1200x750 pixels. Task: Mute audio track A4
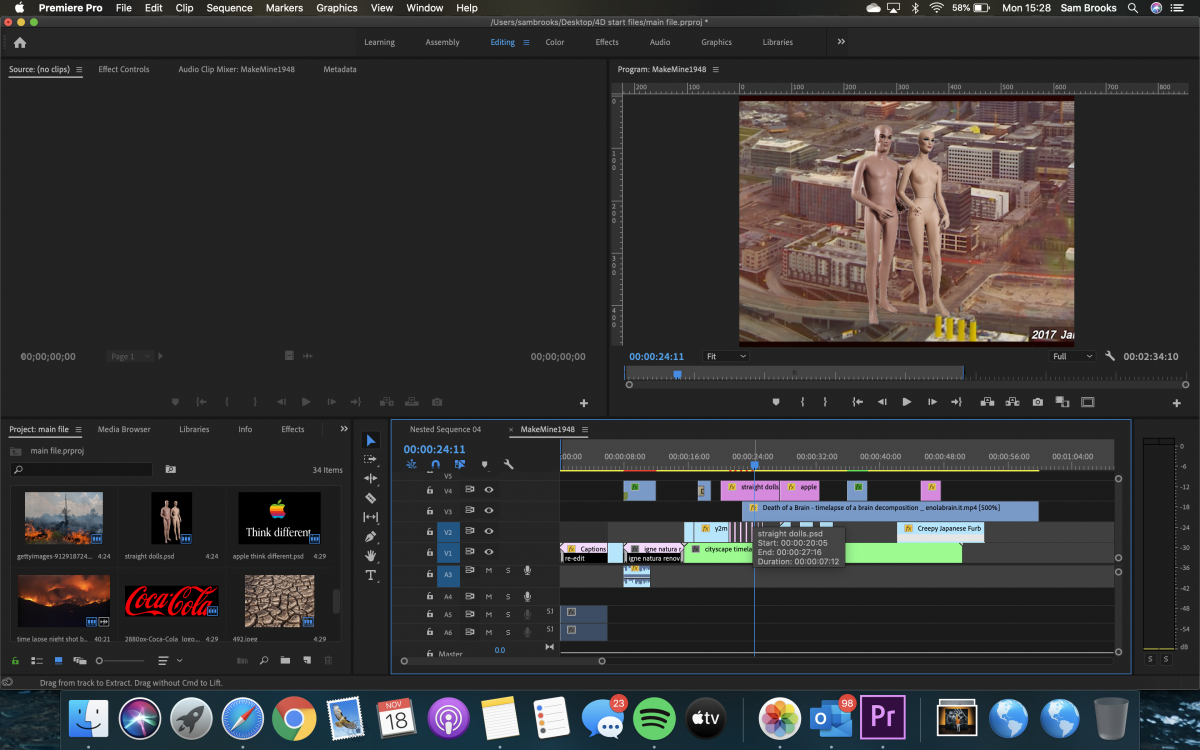pyautogui.click(x=489, y=597)
